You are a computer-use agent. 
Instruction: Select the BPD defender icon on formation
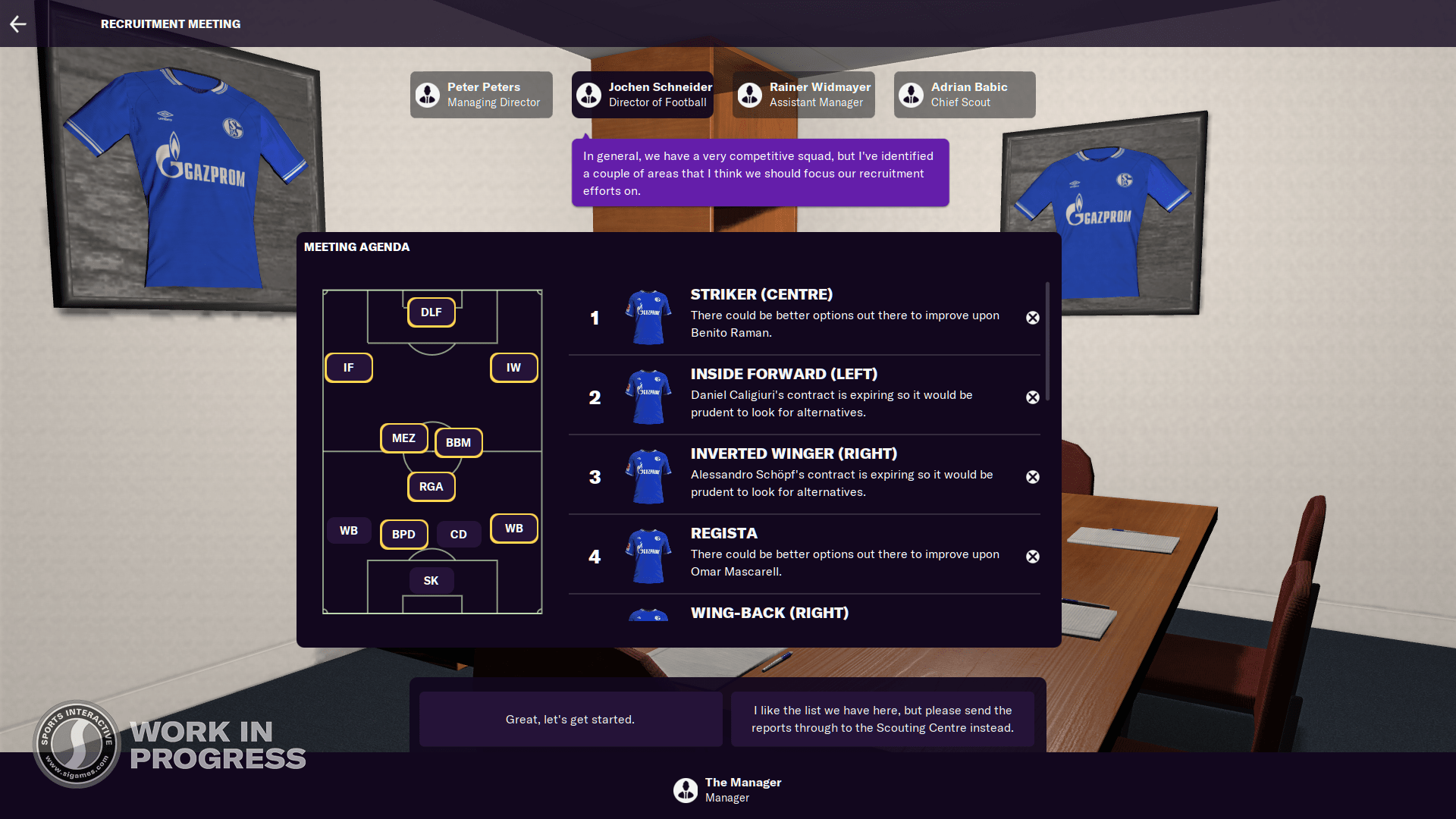coord(404,532)
